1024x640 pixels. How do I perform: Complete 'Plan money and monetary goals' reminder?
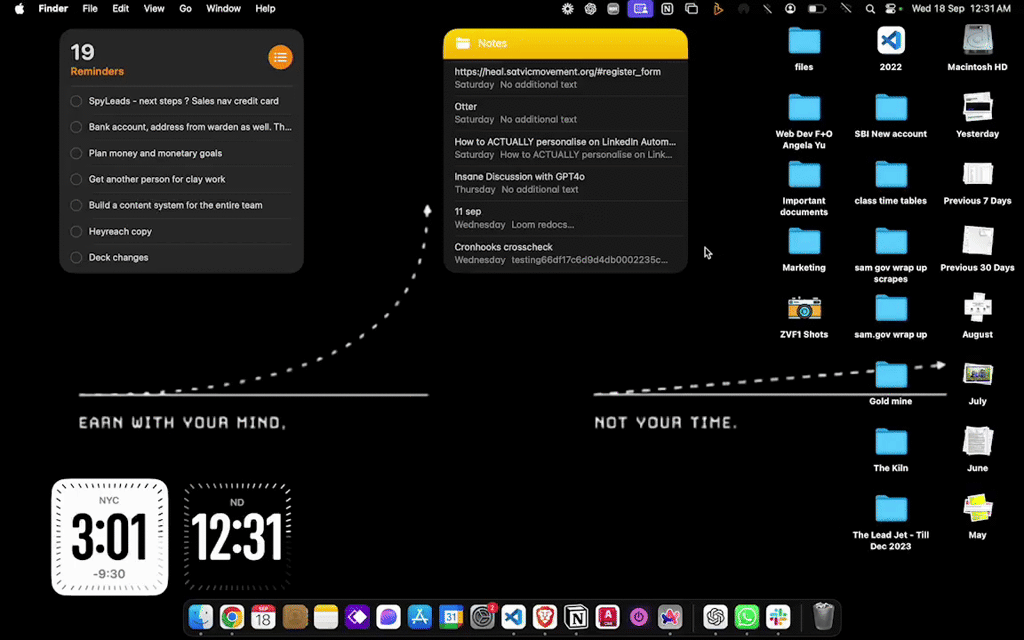pyautogui.click(x=77, y=153)
